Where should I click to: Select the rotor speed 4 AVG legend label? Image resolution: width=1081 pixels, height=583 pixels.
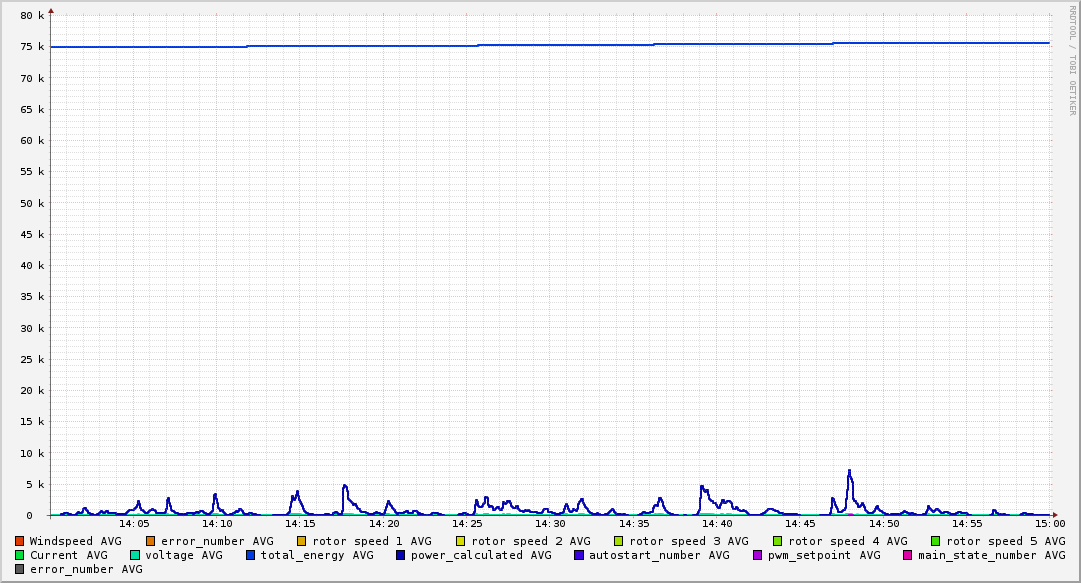847,541
